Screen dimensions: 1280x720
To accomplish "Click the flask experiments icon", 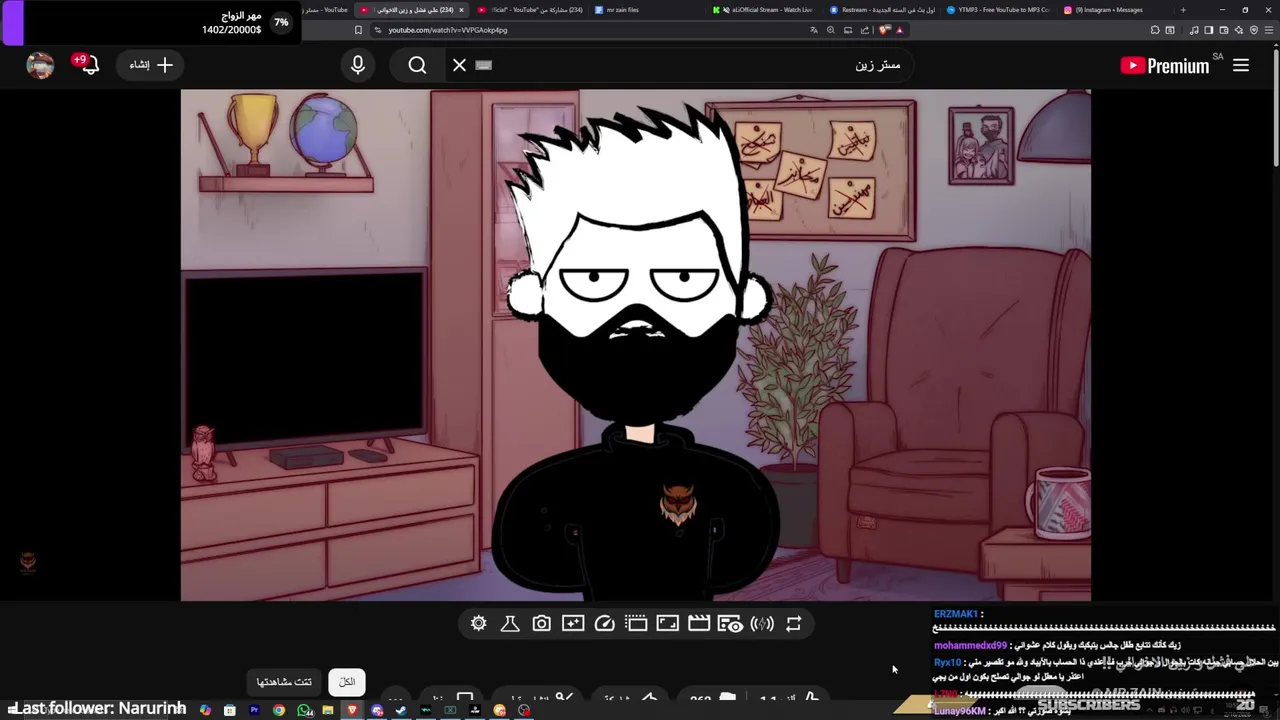I will point(510,624).
